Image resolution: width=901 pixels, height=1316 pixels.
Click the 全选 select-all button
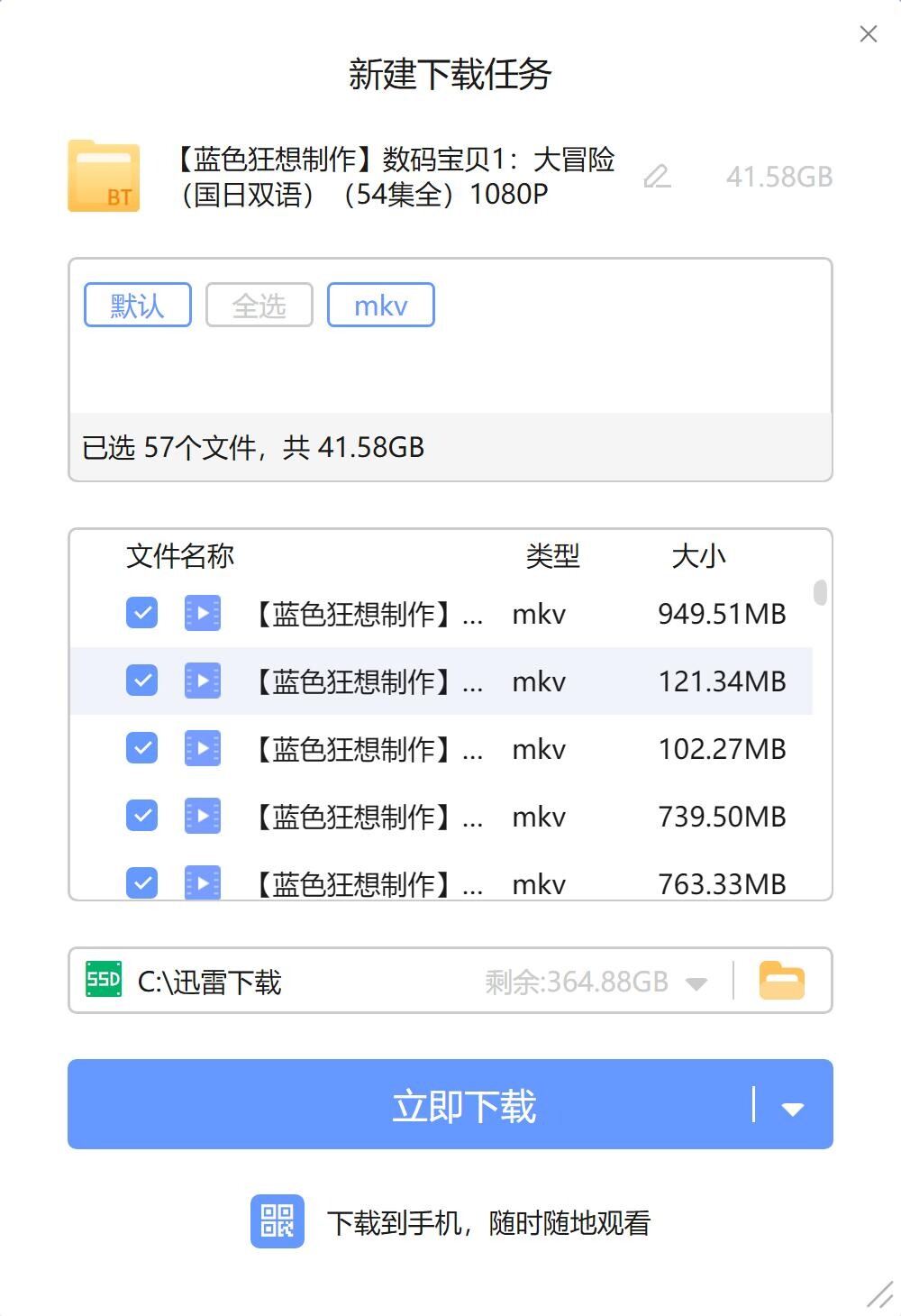point(259,306)
